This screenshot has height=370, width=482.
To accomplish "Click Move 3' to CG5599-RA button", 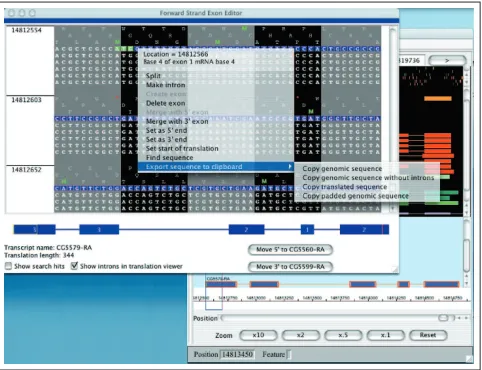I will tap(290, 266).
